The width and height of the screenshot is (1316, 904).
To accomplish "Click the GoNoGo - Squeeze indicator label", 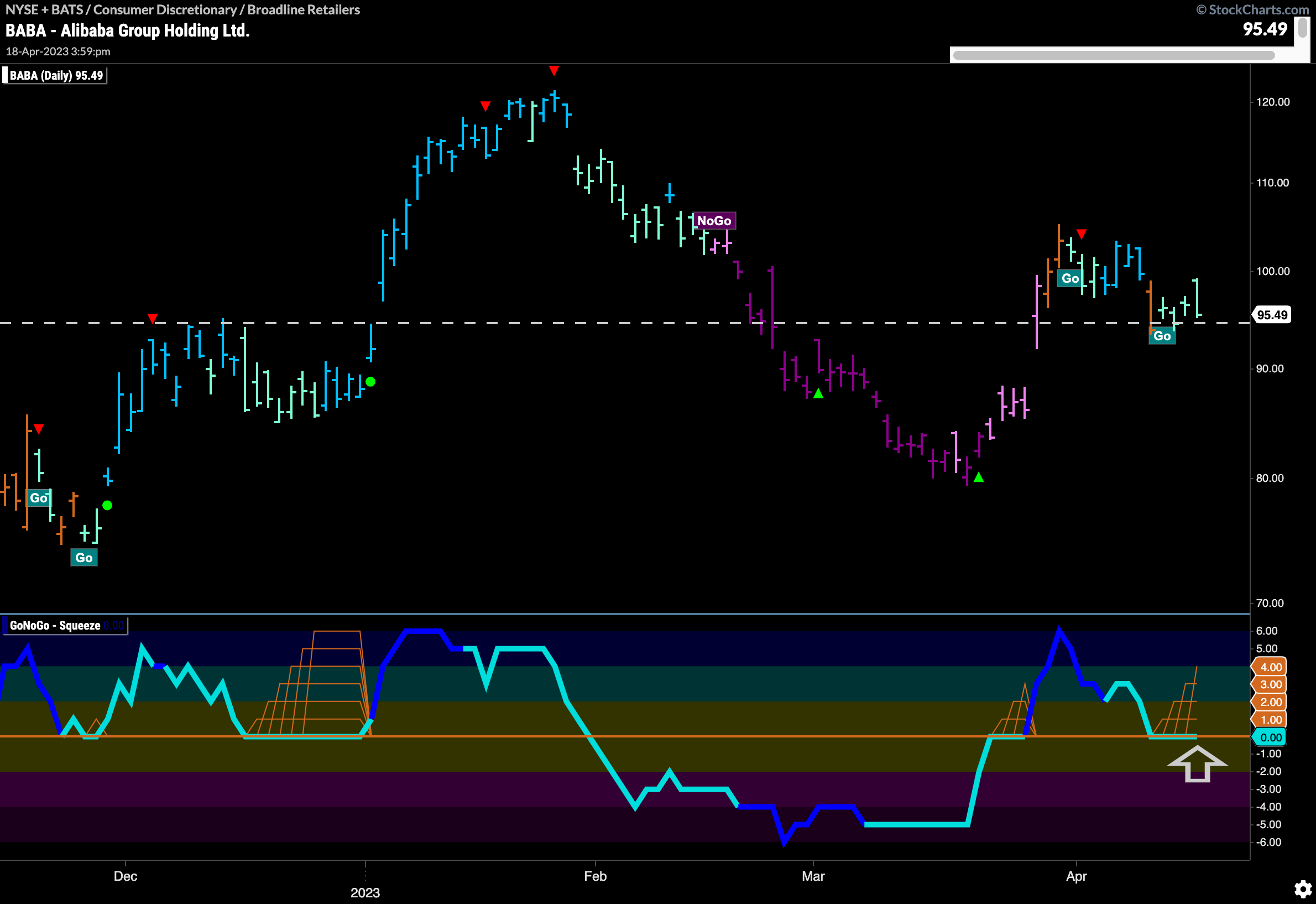I will click(65, 626).
